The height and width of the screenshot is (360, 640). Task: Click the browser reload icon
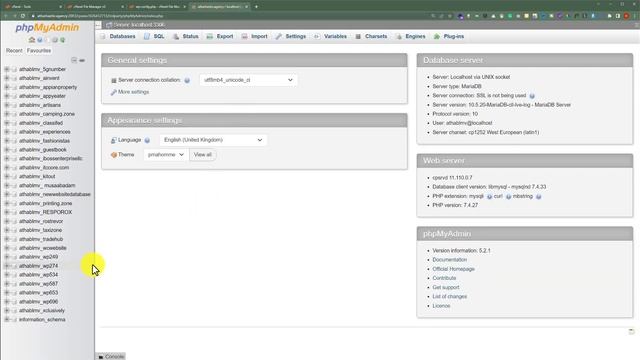pos(23,16)
